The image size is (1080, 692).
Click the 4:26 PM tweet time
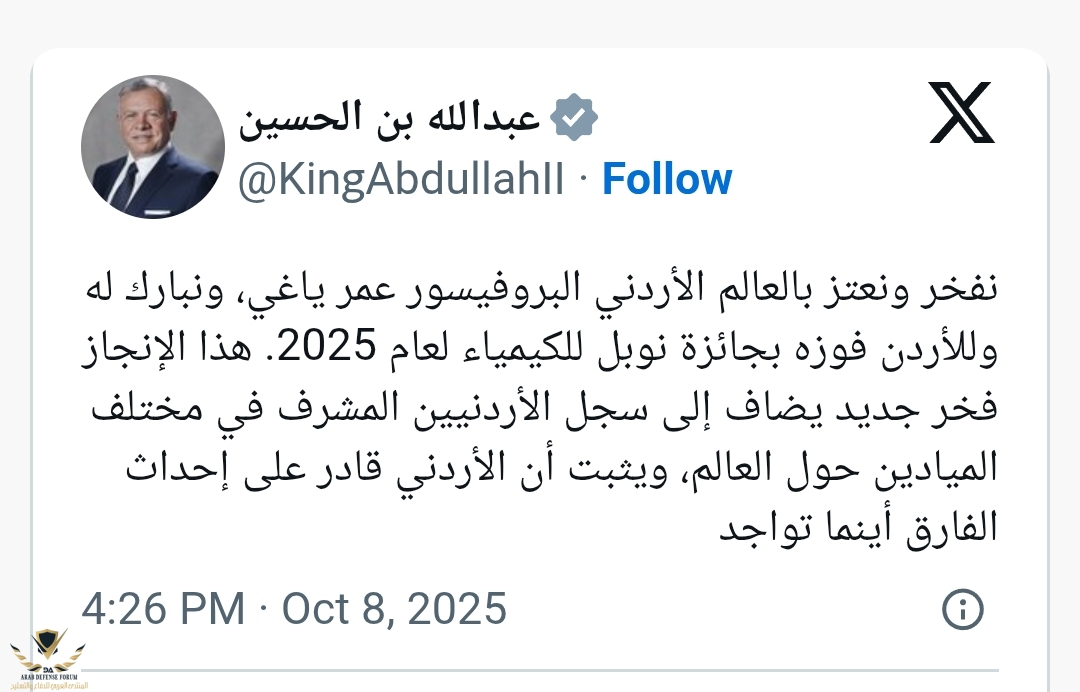[162, 608]
